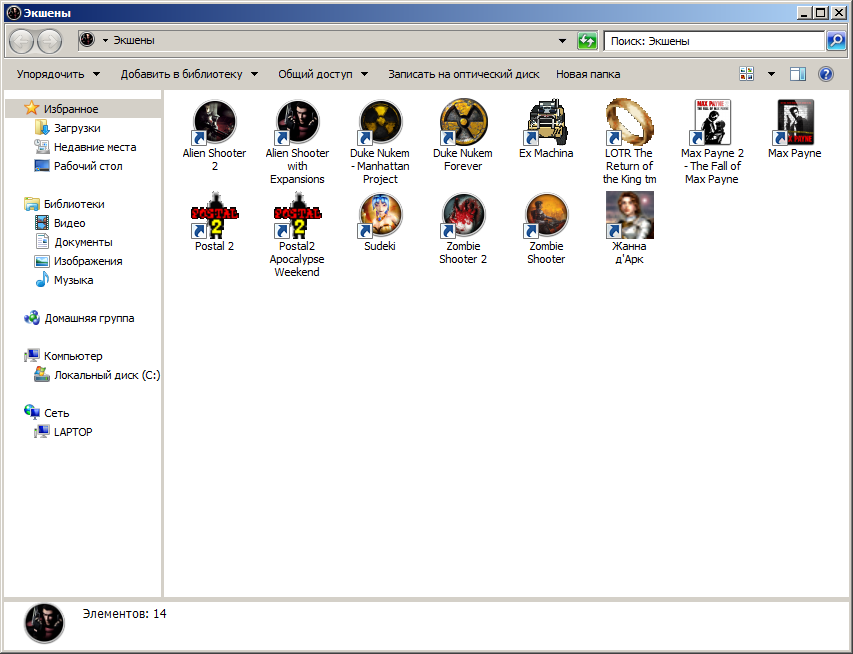Click the search magnifier button
The image size is (853, 654).
click(x=836, y=41)
